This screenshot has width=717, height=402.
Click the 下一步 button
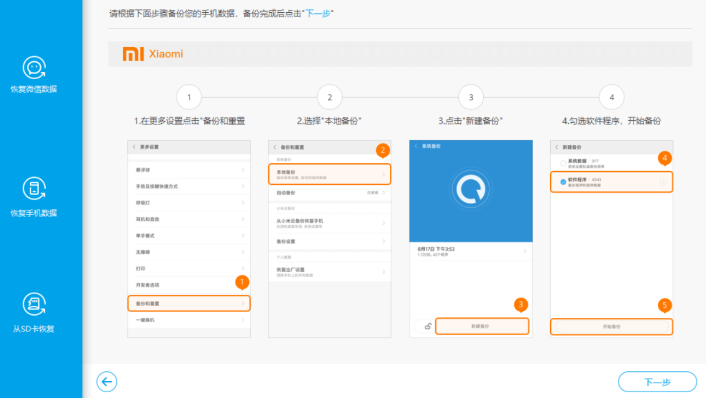click(656, 381)
